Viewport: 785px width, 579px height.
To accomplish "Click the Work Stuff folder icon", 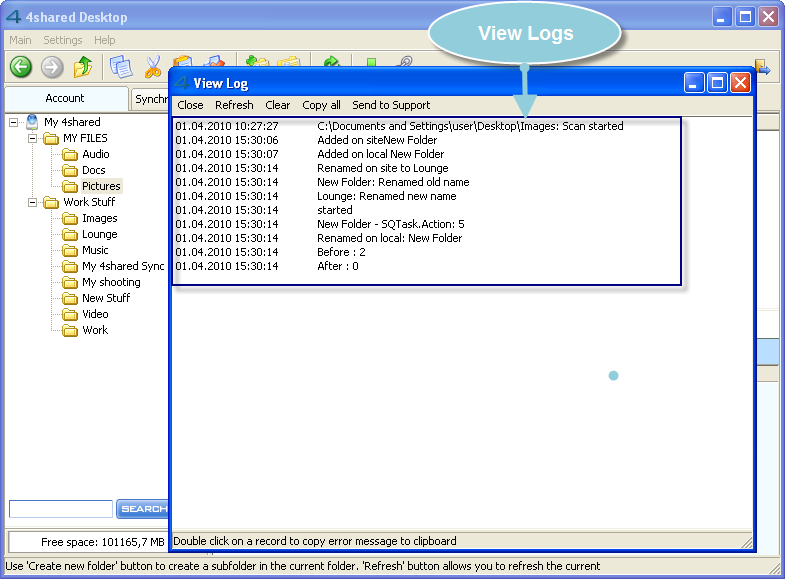I will point(51,202).
